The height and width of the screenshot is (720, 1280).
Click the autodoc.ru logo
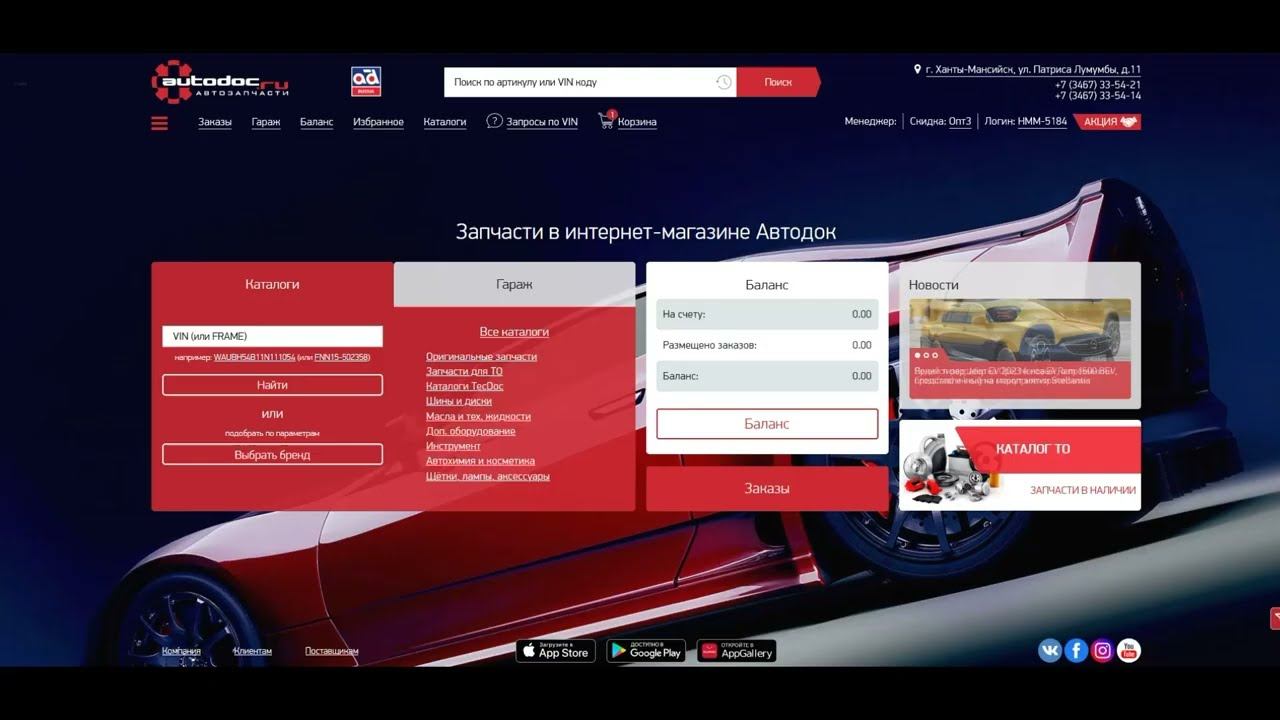[x=220, y=81]
